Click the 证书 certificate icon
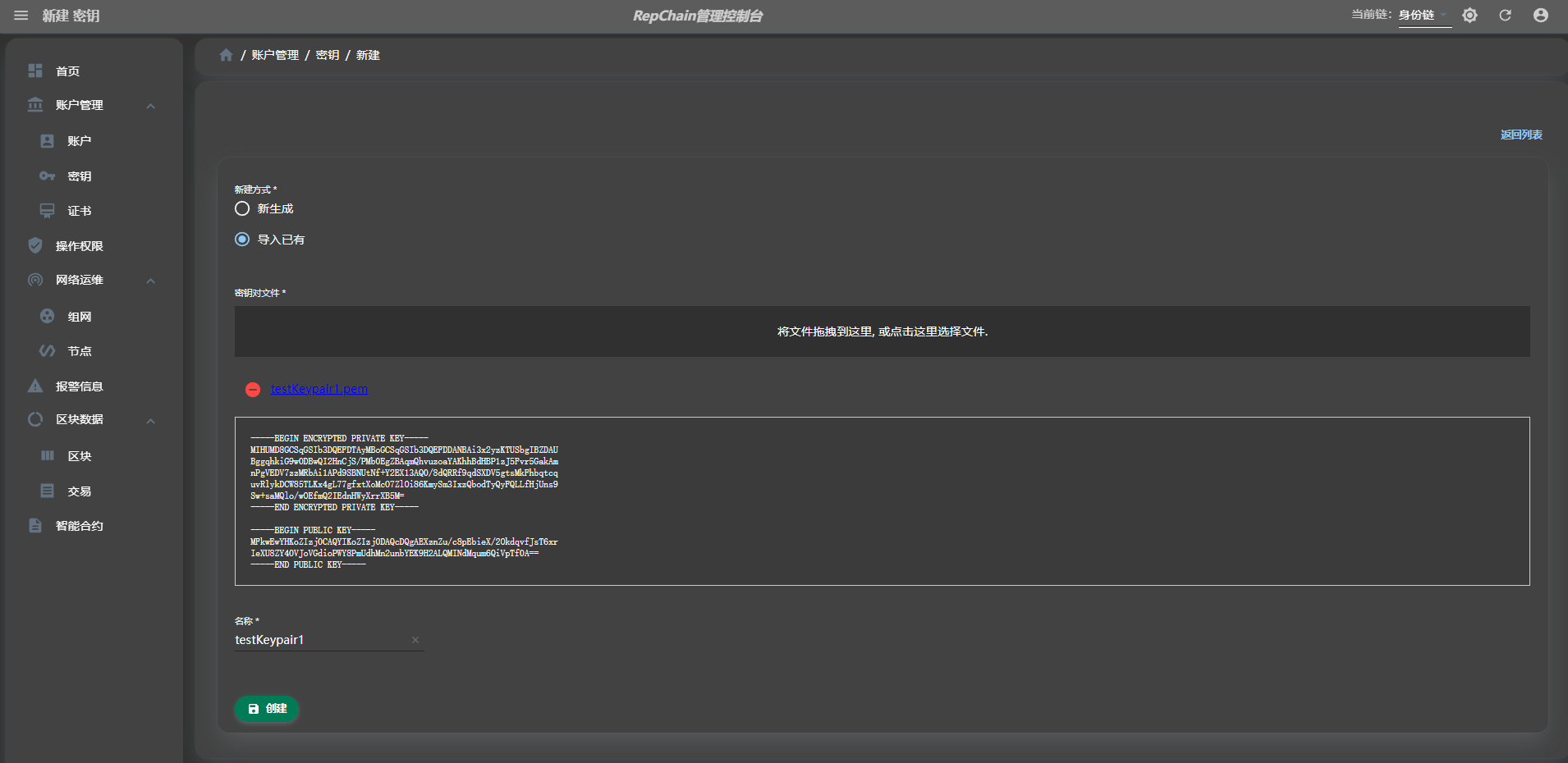This screenshot has height=763, width=1568. point(48,211)
